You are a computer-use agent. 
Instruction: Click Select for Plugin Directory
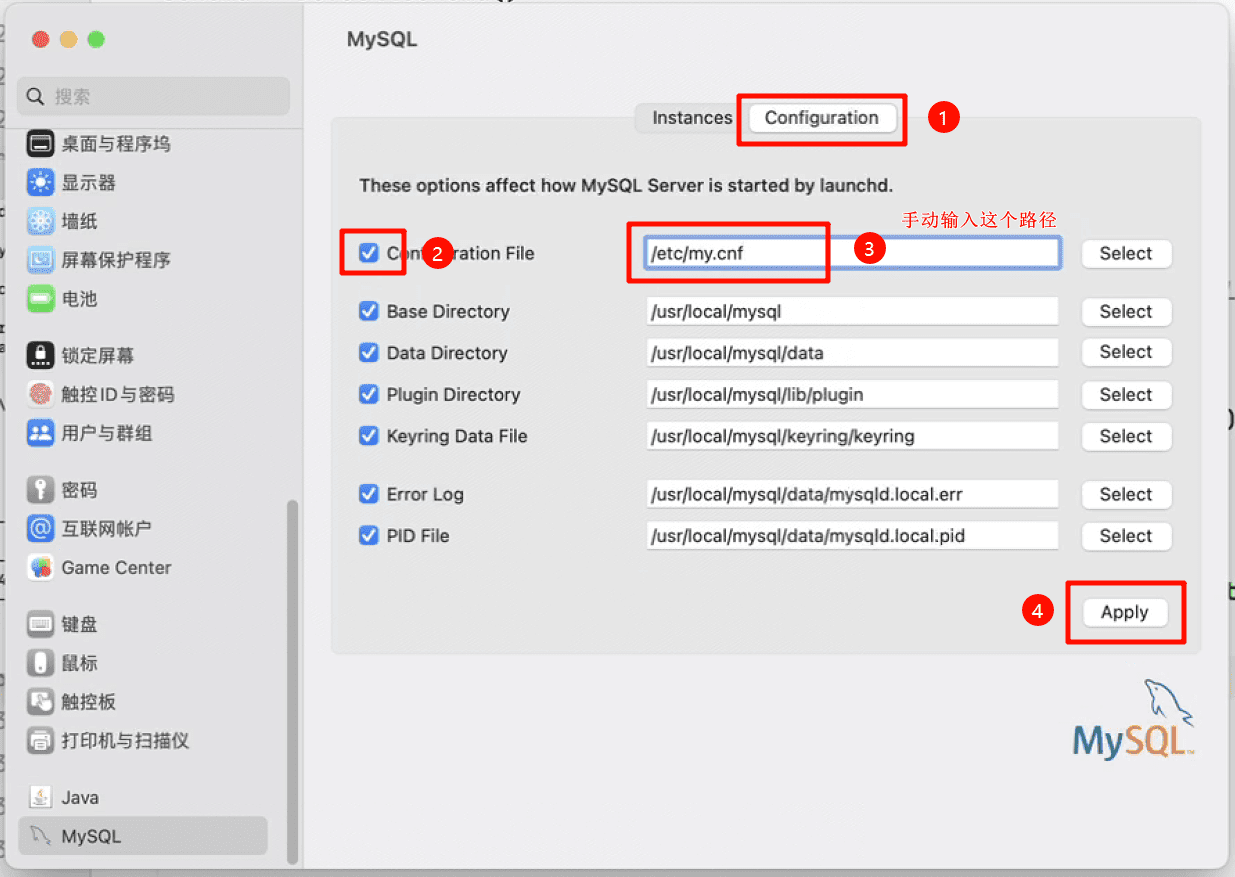[1126, 394]
